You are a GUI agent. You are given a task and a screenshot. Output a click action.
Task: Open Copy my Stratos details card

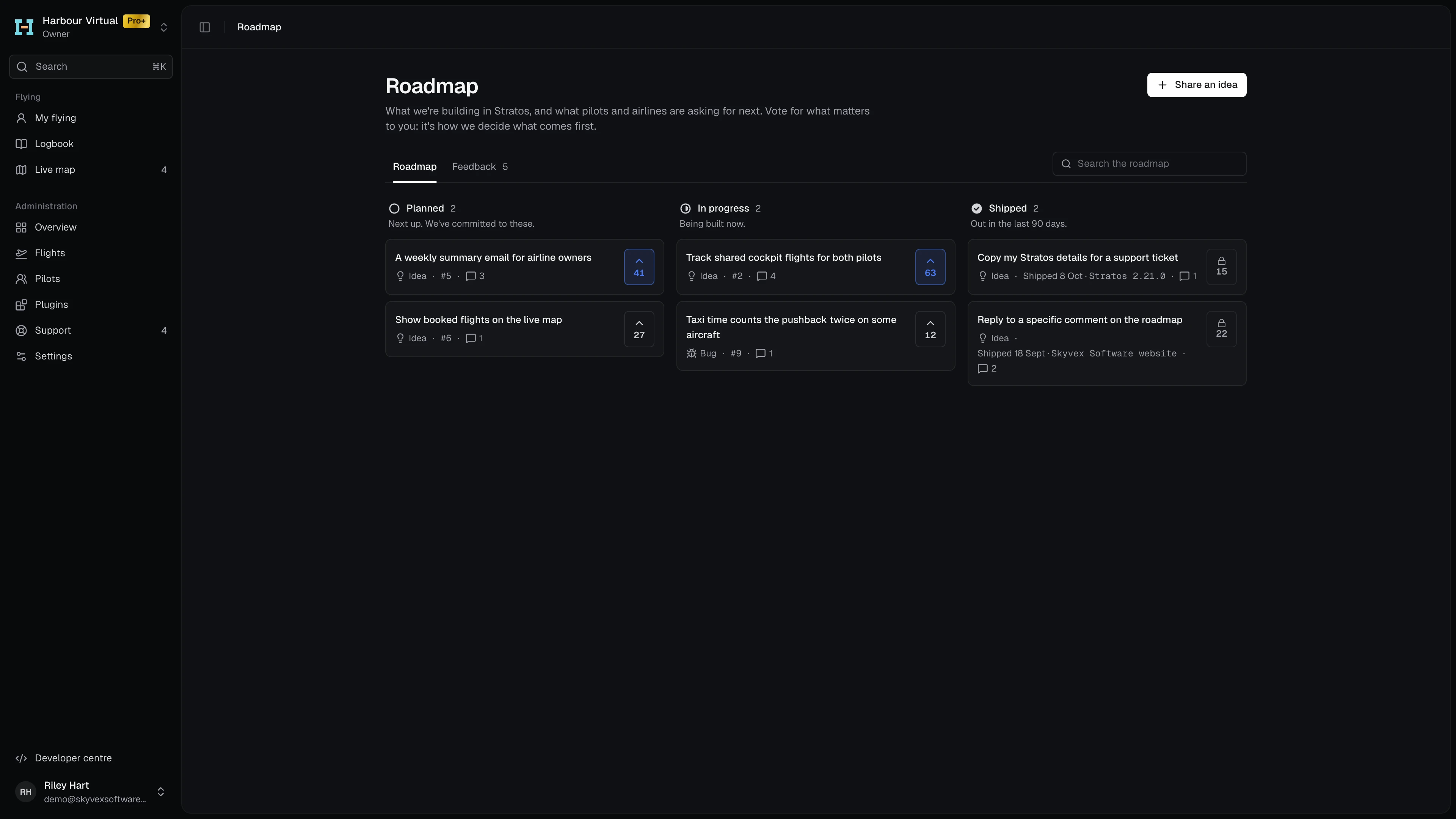tap(1106, 267)
